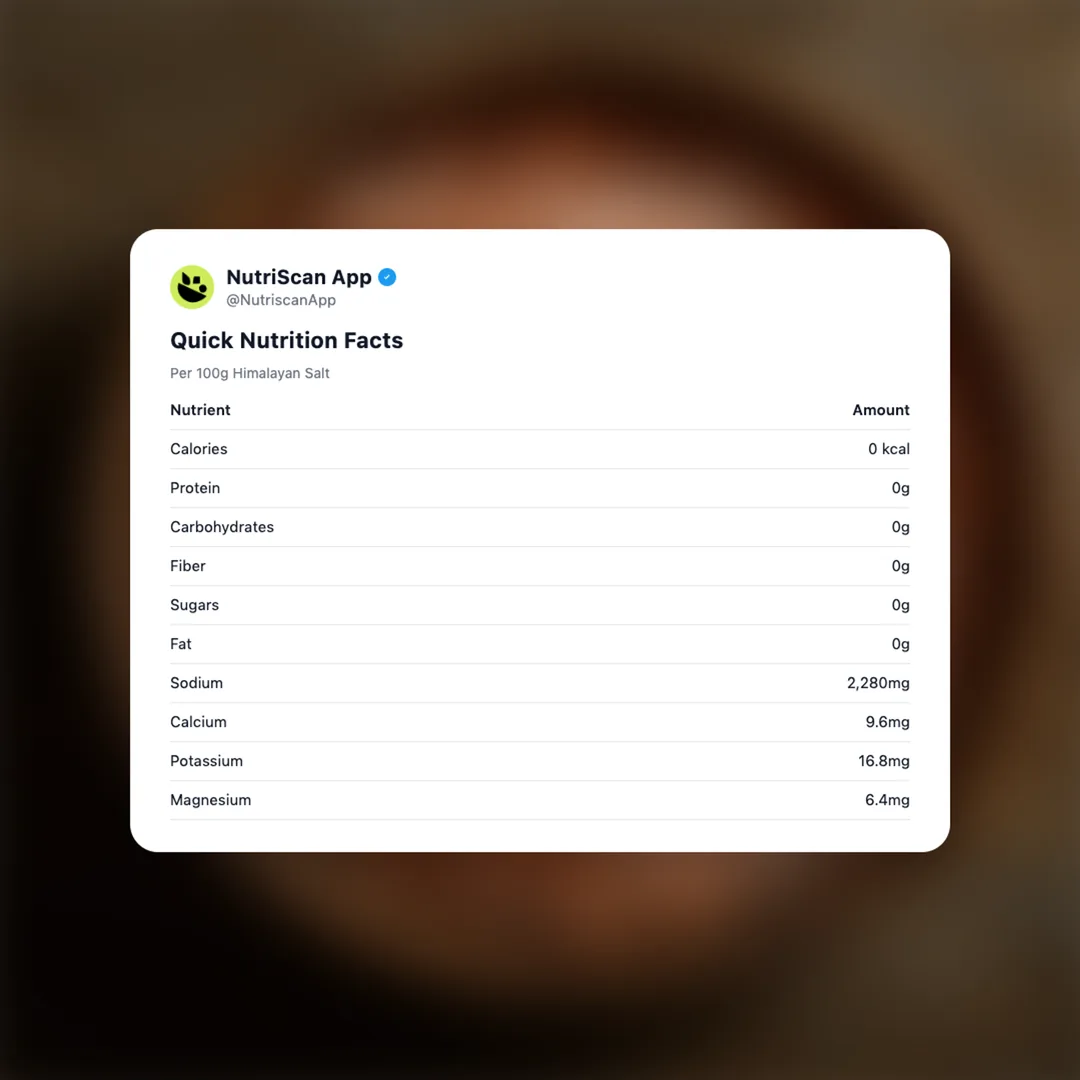The width and height of the screenshot is (1080, 1080).
Task: Click the blue verified badge
Action: 387,277
